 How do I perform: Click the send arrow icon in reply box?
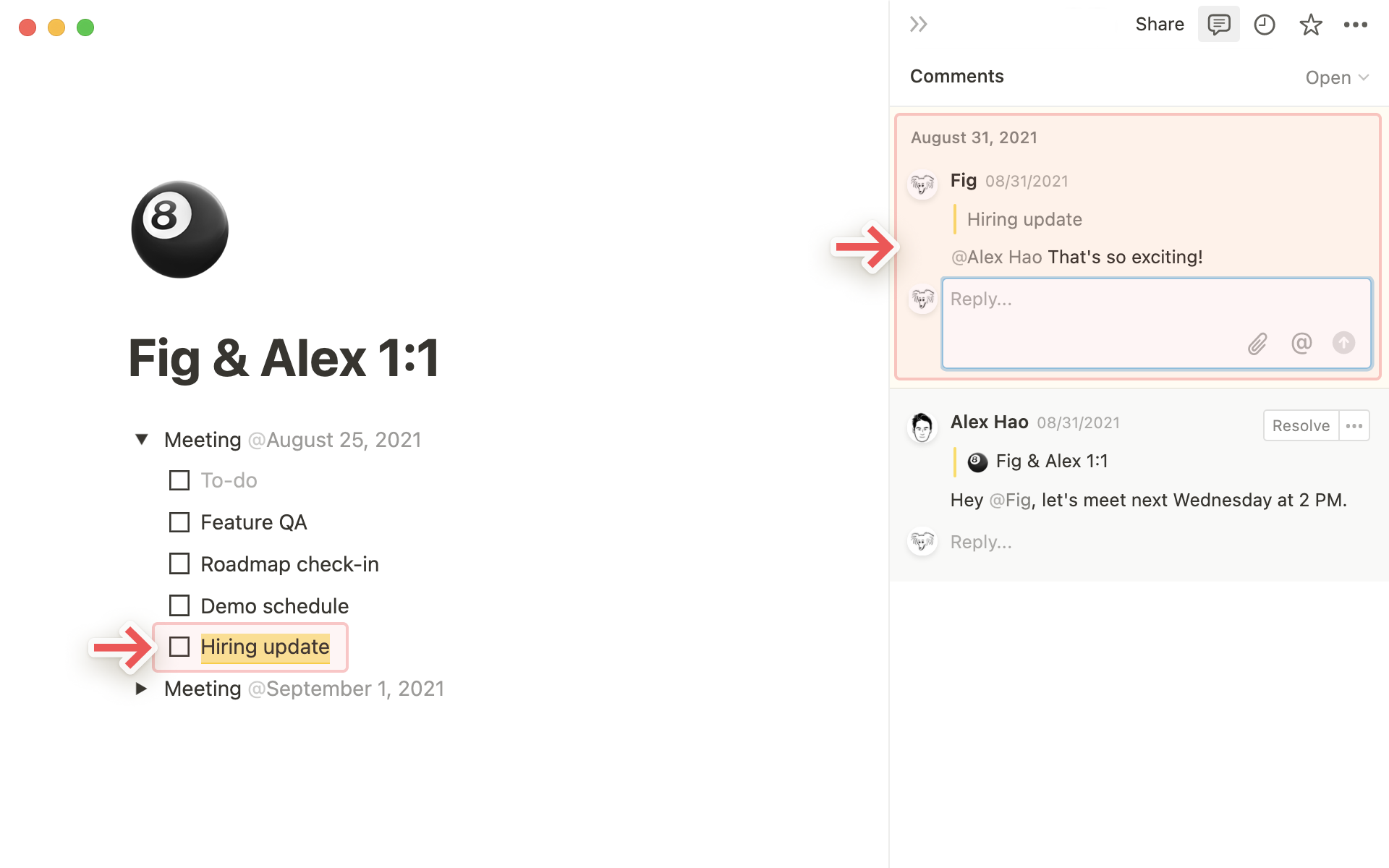point(1344,343)
